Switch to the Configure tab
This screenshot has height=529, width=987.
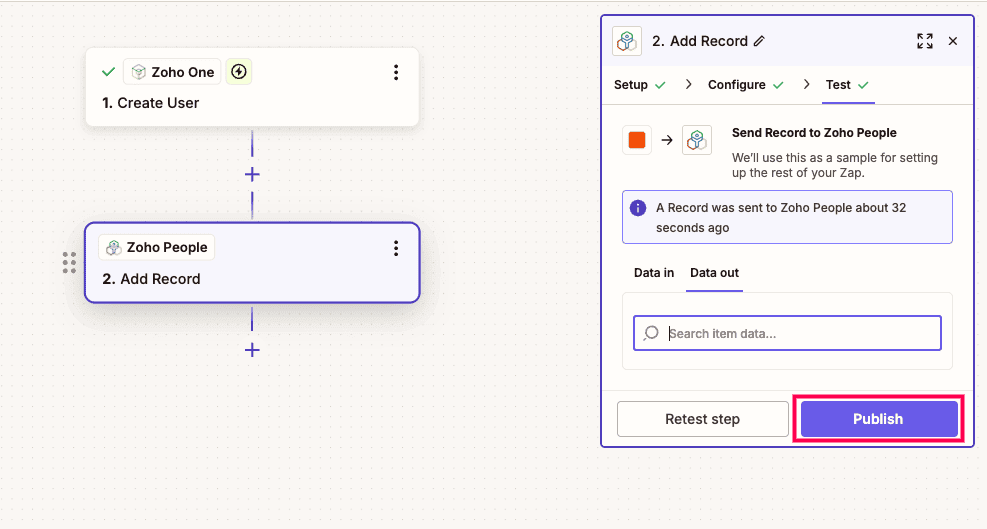point(737,85)
